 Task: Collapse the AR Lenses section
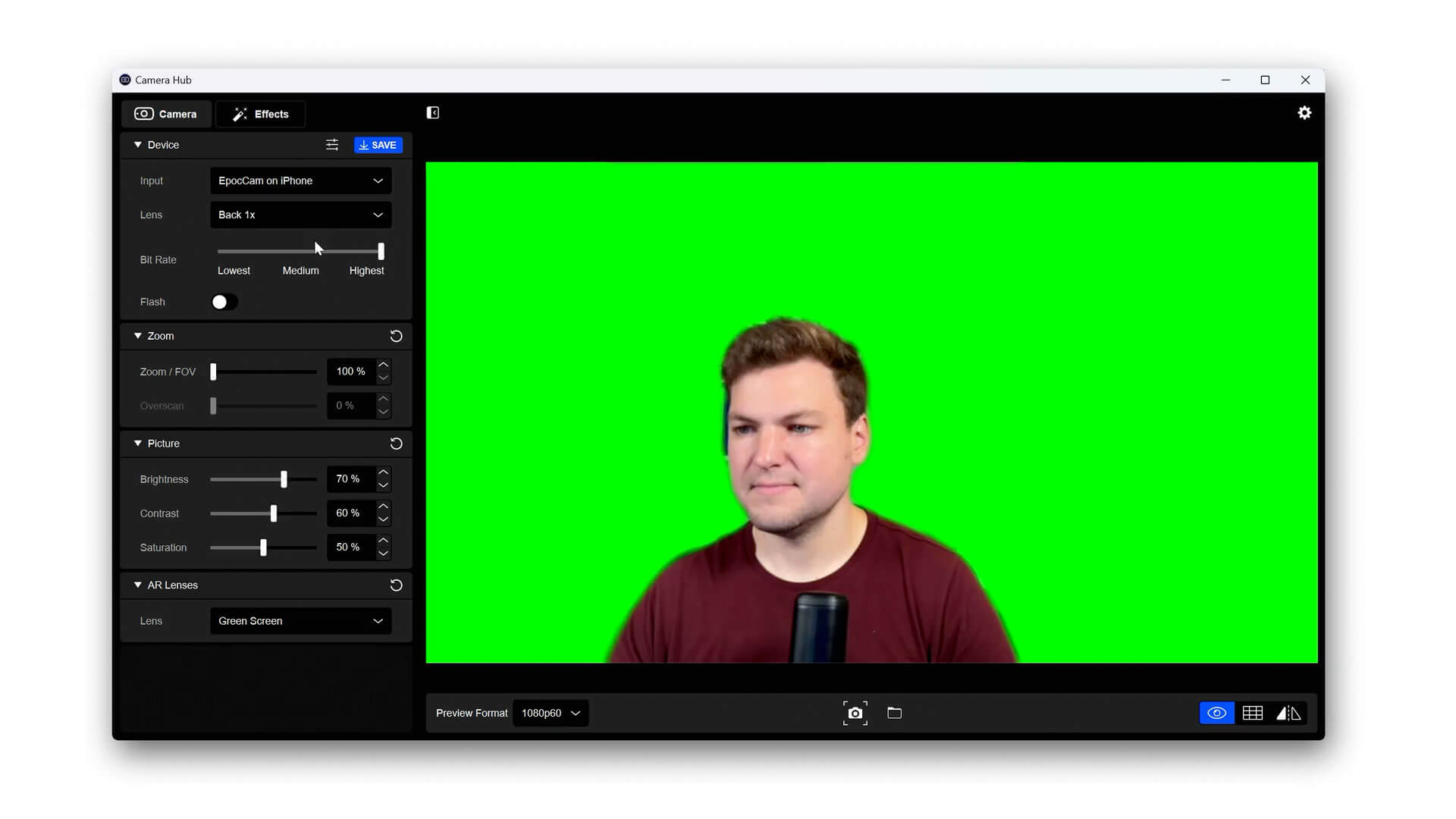[138, 585]
